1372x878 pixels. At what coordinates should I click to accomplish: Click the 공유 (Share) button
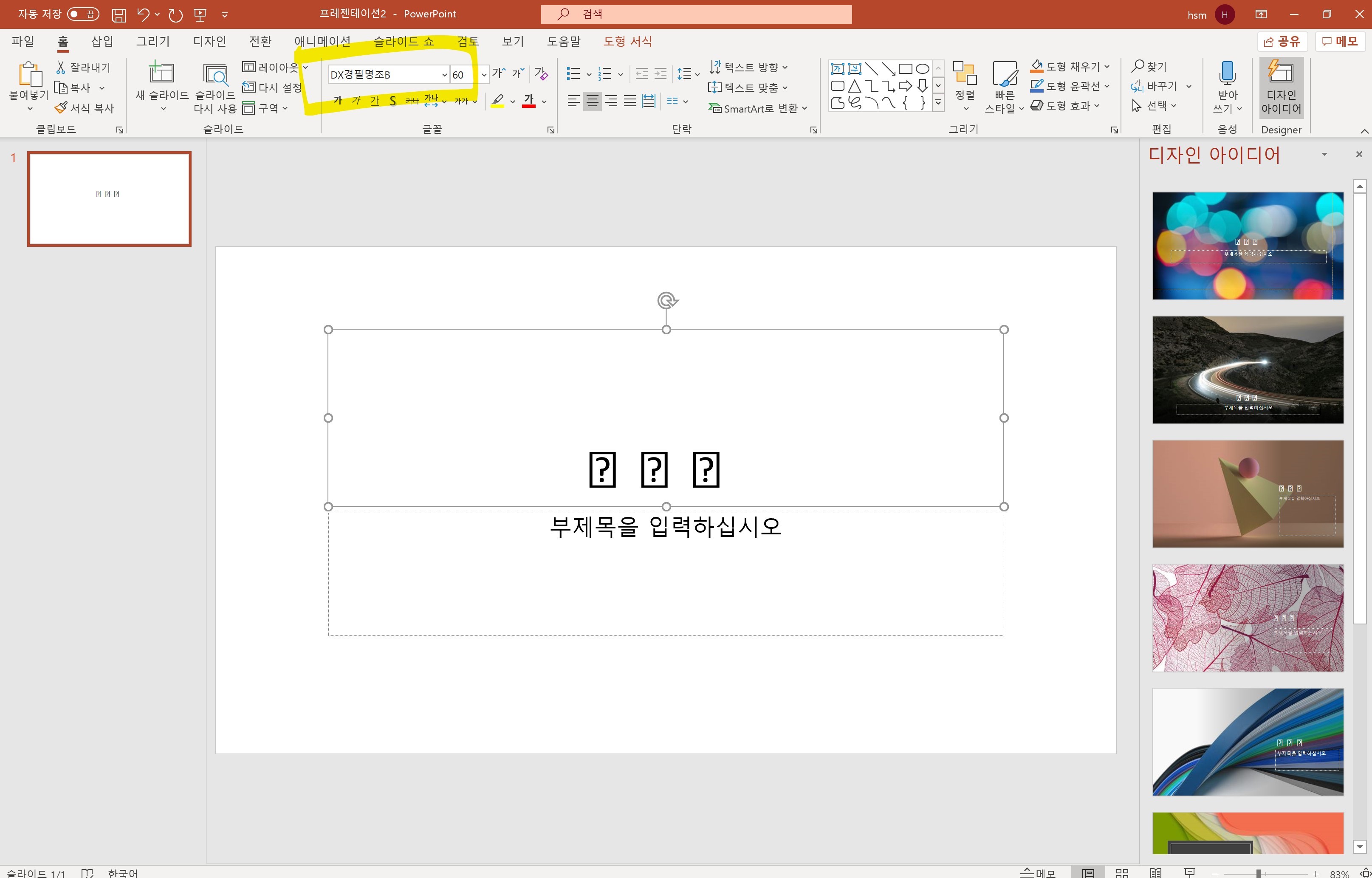pyautogui.click(x=1282, y=41)
